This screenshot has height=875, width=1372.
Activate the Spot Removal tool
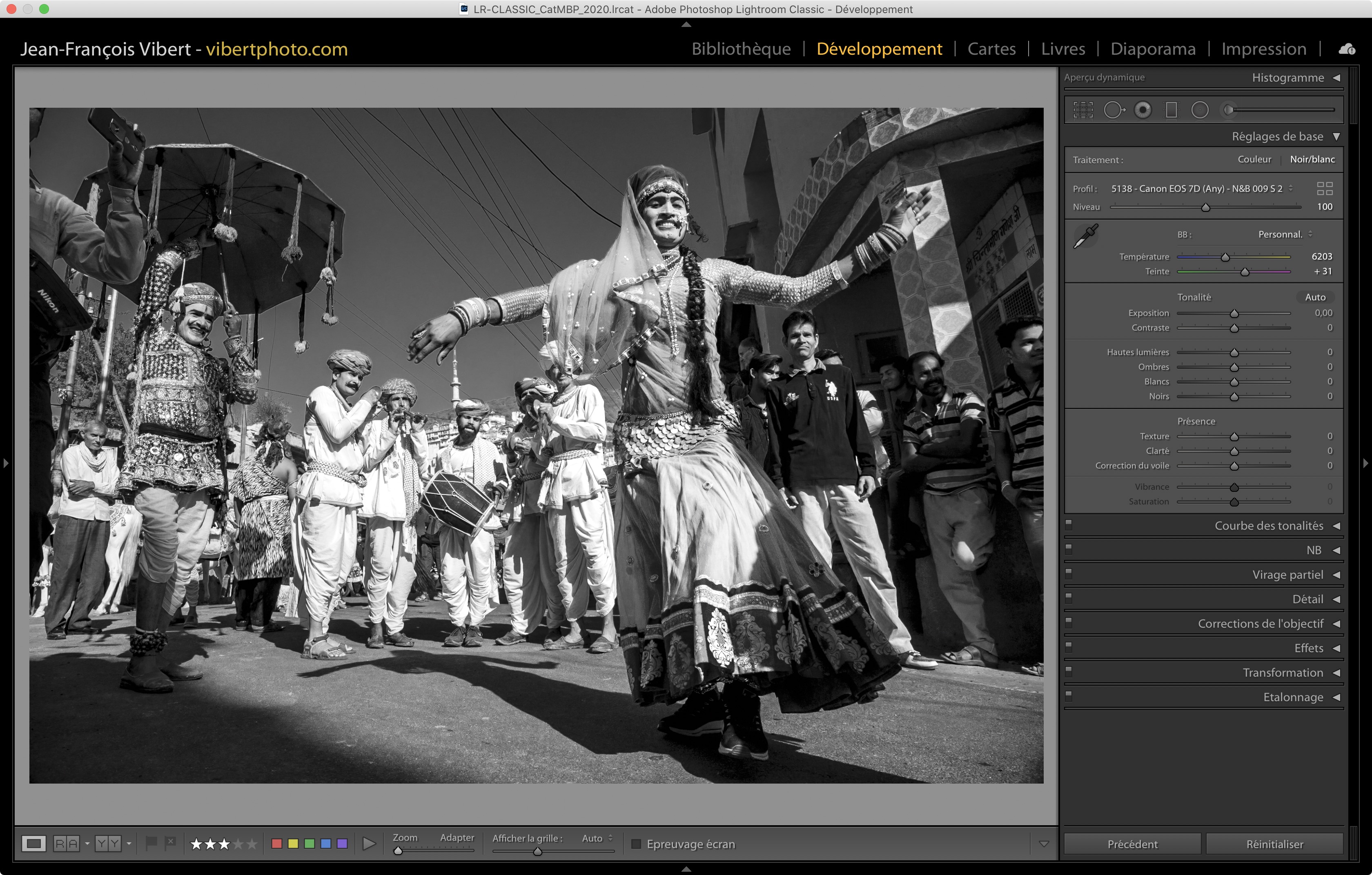1114,110
